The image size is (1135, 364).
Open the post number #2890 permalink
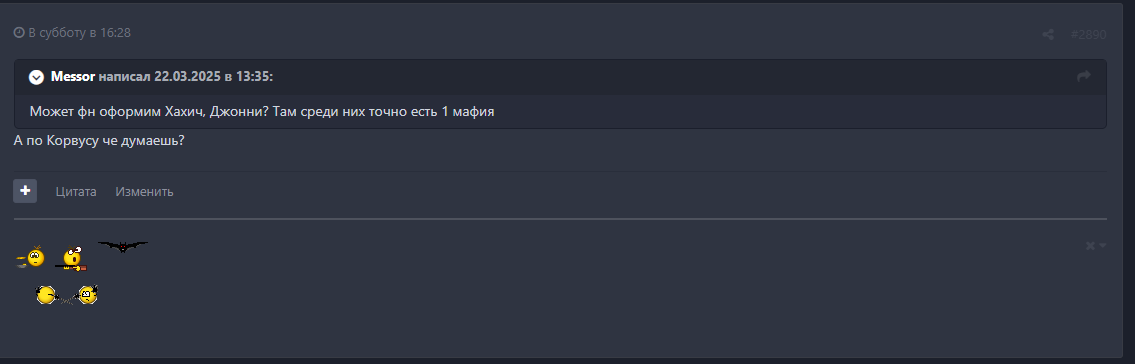(x=1088, y=34)
